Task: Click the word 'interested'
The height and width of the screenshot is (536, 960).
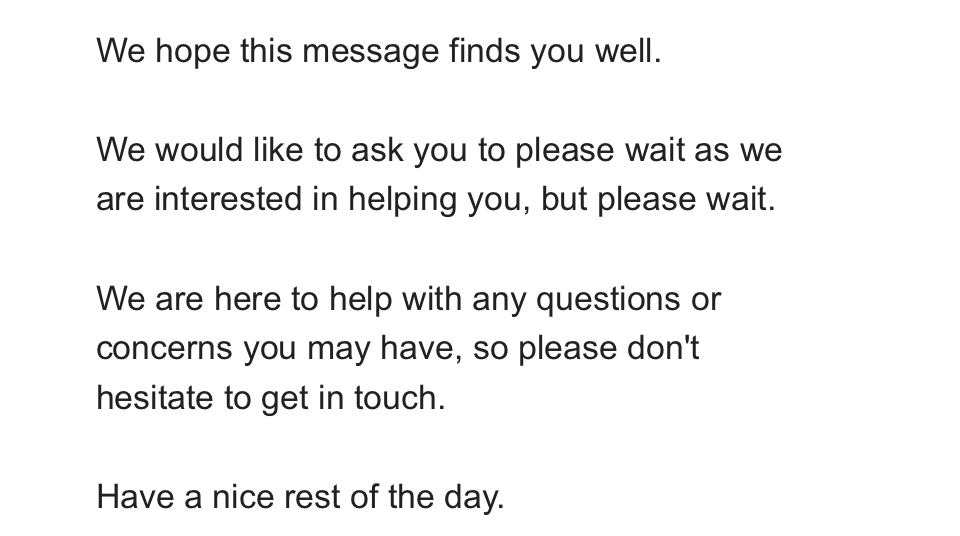Action: click(x=228, y=199)
